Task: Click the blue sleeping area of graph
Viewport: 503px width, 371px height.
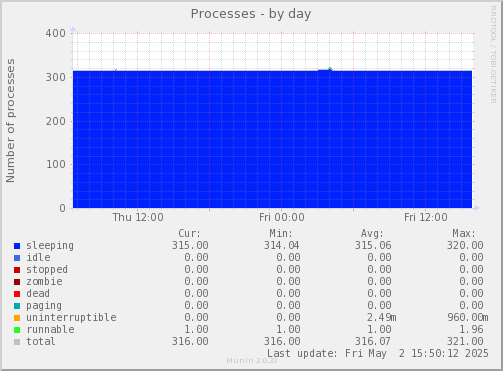Action: click(272, 139)
